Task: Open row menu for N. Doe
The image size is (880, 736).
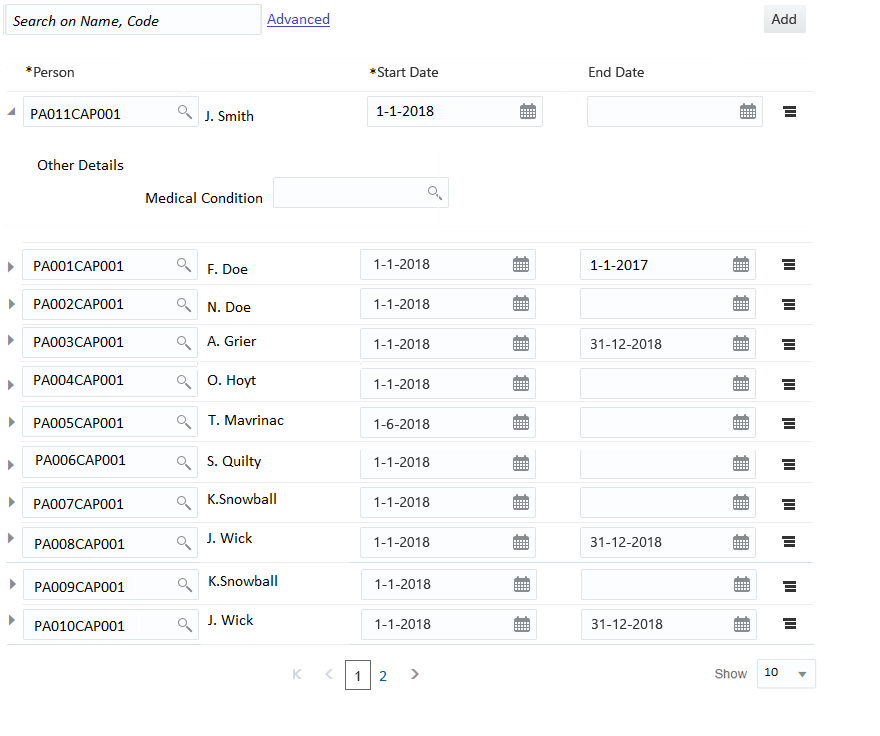Action: 789,304
